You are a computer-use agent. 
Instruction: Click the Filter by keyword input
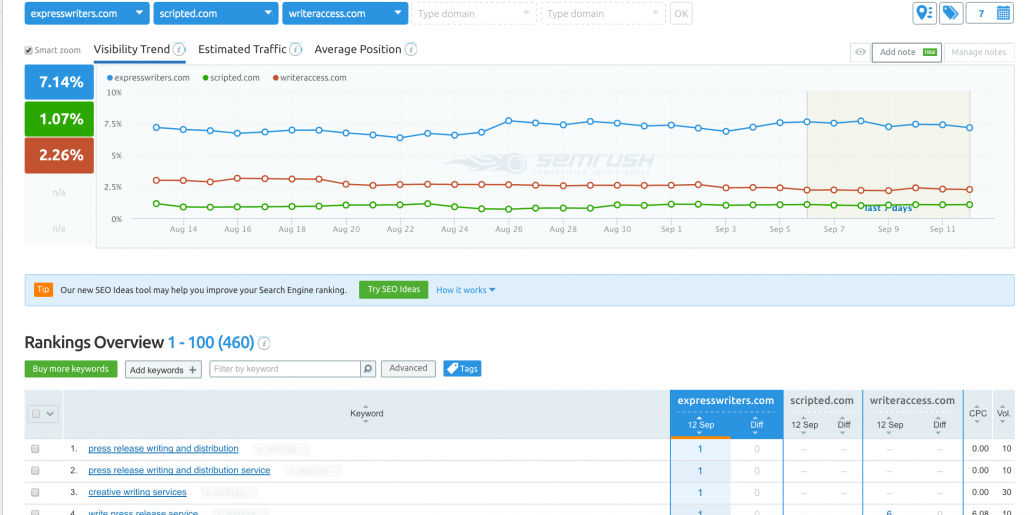pyautogui.click(x=285, y=369)
